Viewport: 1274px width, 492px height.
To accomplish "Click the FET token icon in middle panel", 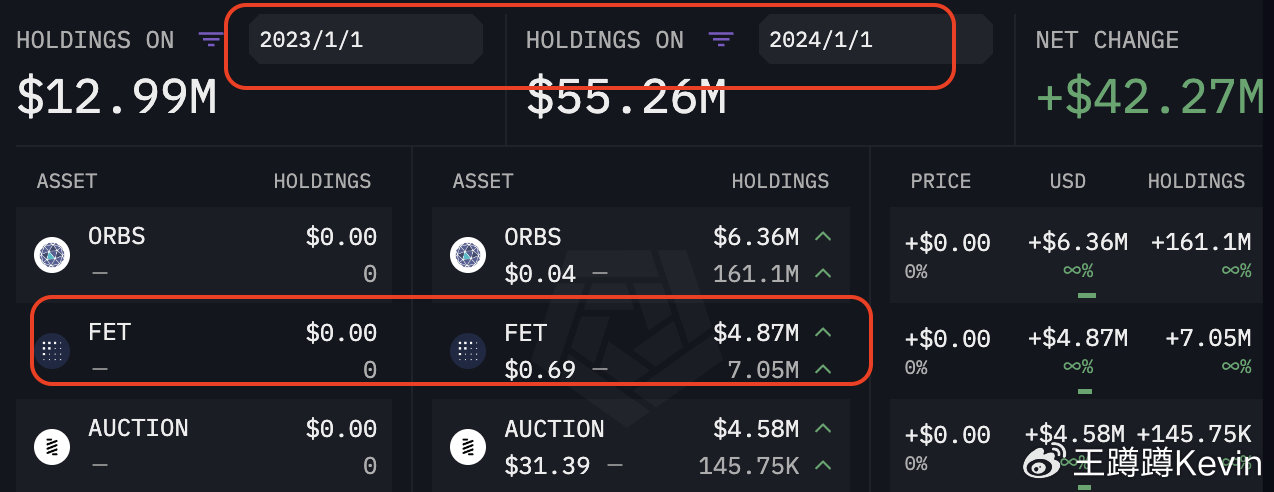I will tap(467, 350).
